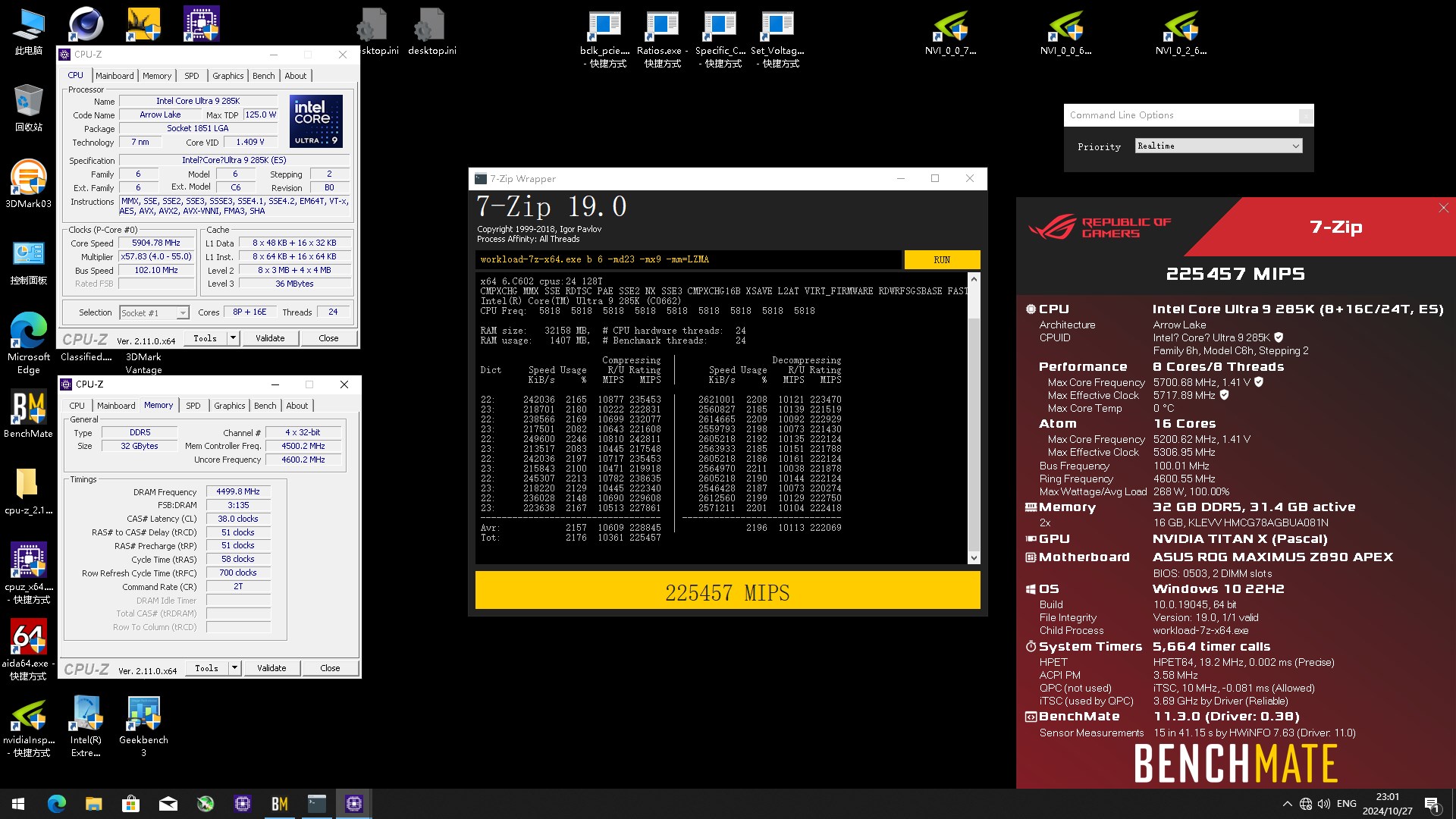Open About tab in lower CPU-Z window
Screen dimensions: 1456x819
coord(297,406)
